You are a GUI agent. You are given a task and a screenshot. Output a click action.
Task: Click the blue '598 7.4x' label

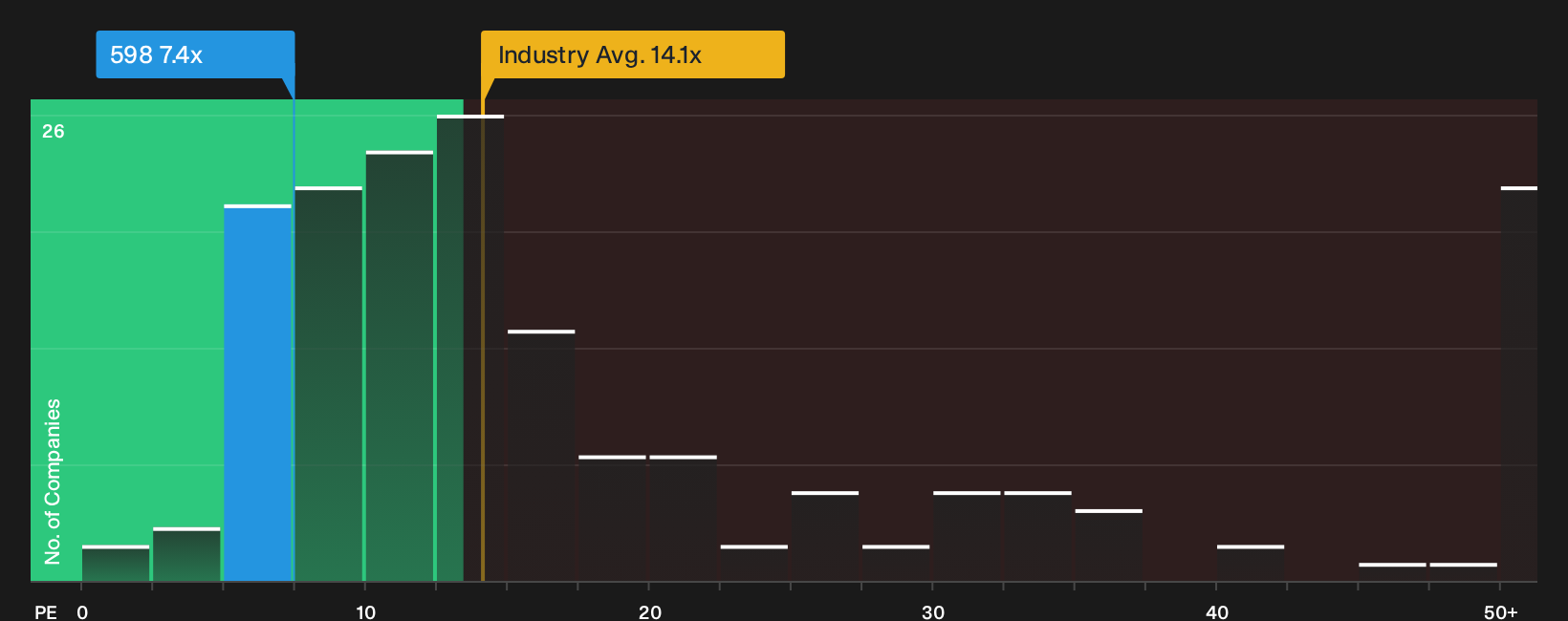195,54
